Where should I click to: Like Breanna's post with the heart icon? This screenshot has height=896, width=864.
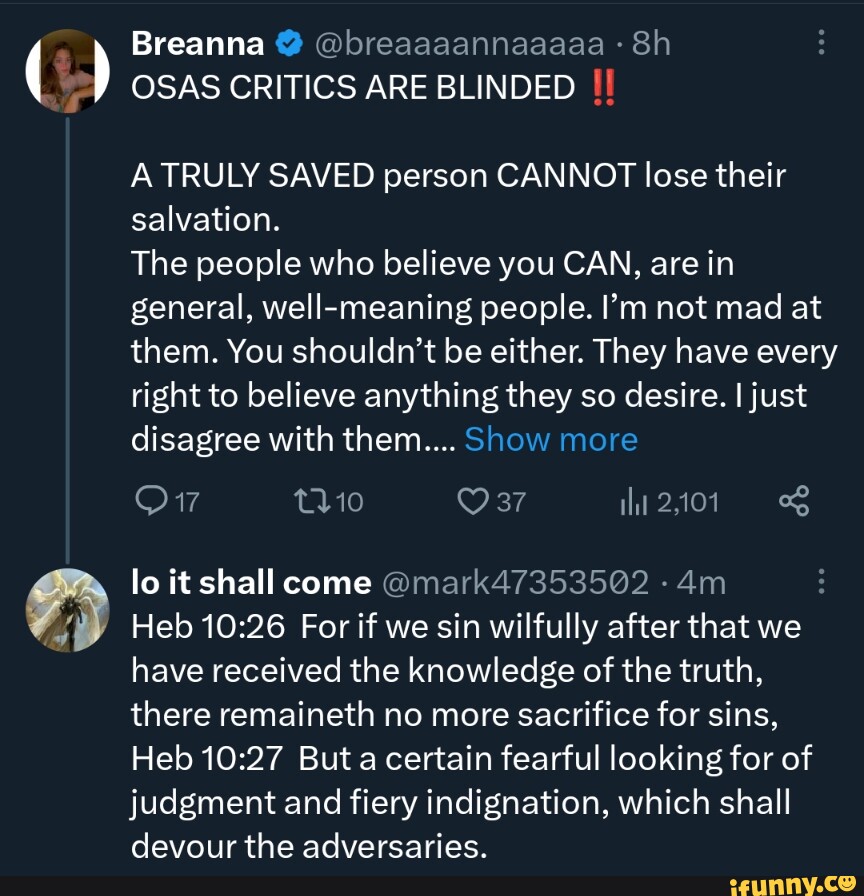468,502
